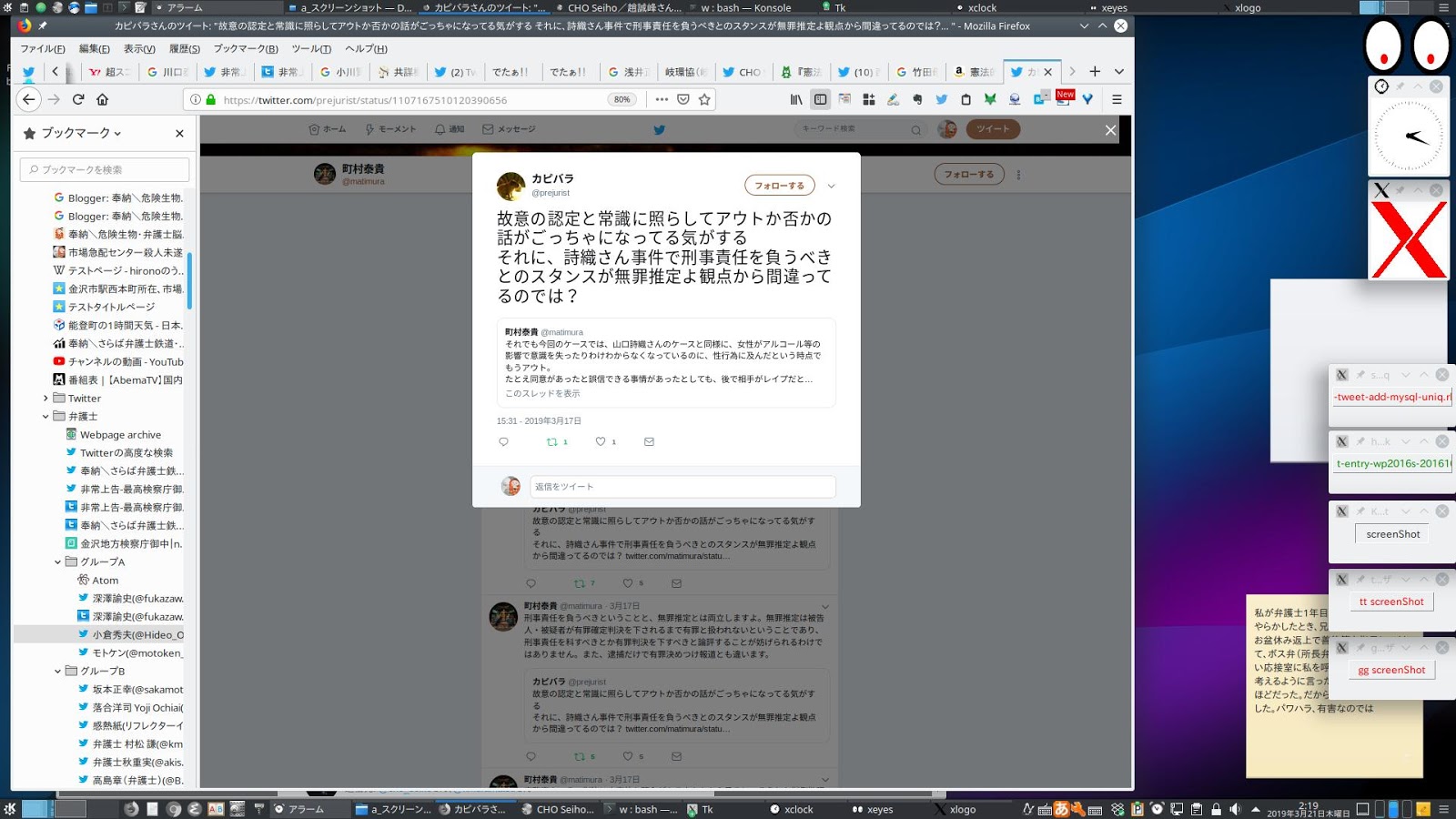This screenshot has width=1456, height=819.
Task: Open 通知 in Twitter navigation
Action: tap(450, 129)
